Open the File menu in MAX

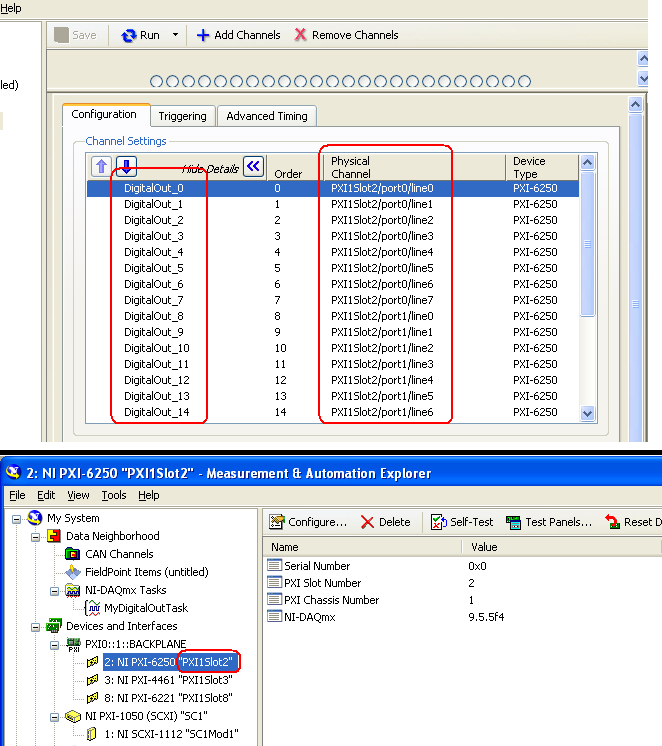pos(17,495)
